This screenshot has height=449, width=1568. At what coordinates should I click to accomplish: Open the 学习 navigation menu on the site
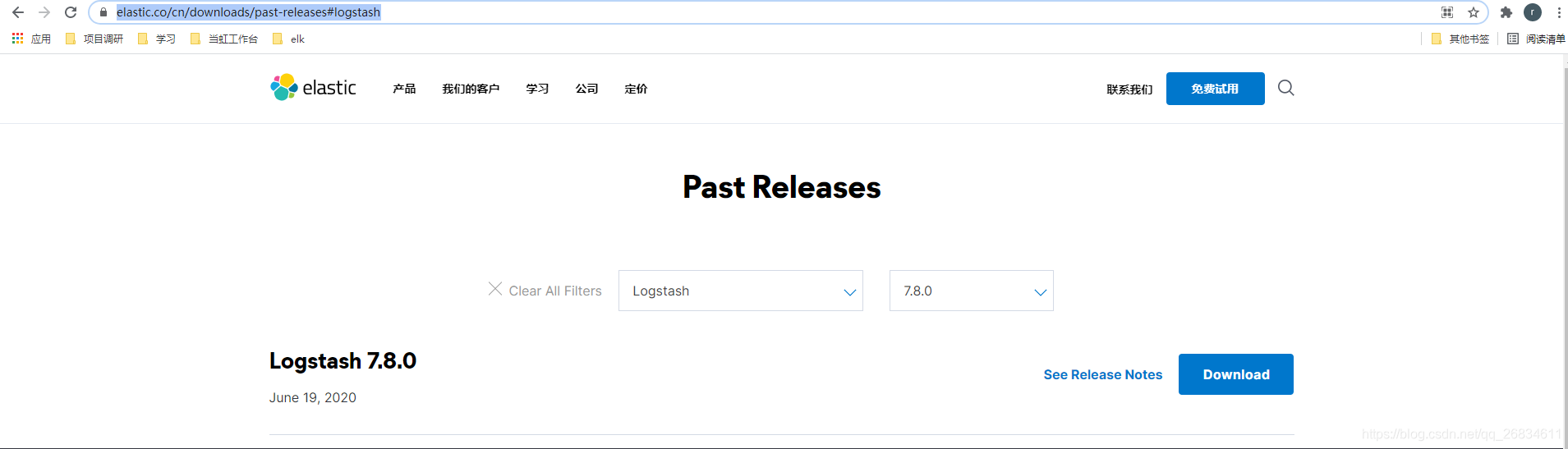(x=537, y=89)
